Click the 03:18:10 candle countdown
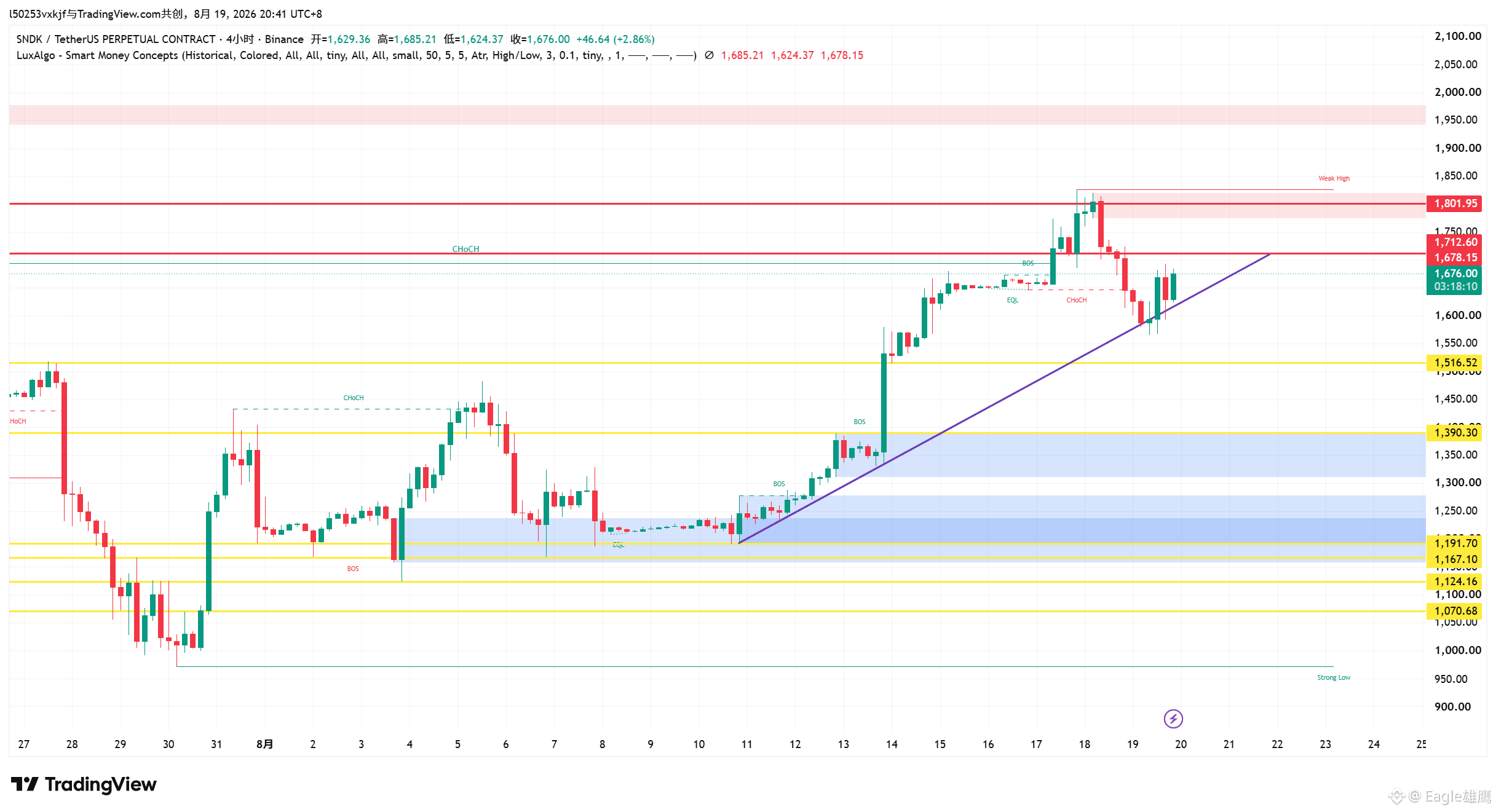The image size is (1496, 812). pyautogui.click(x=1456, y=286)
